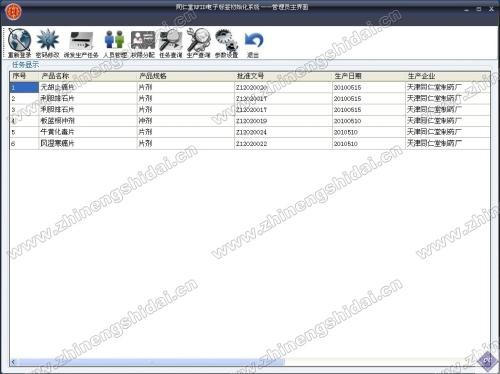Viewport: 500px width, 374px height.
Task: Click the diamond icon at bottom right
Action: coord(487,360)
